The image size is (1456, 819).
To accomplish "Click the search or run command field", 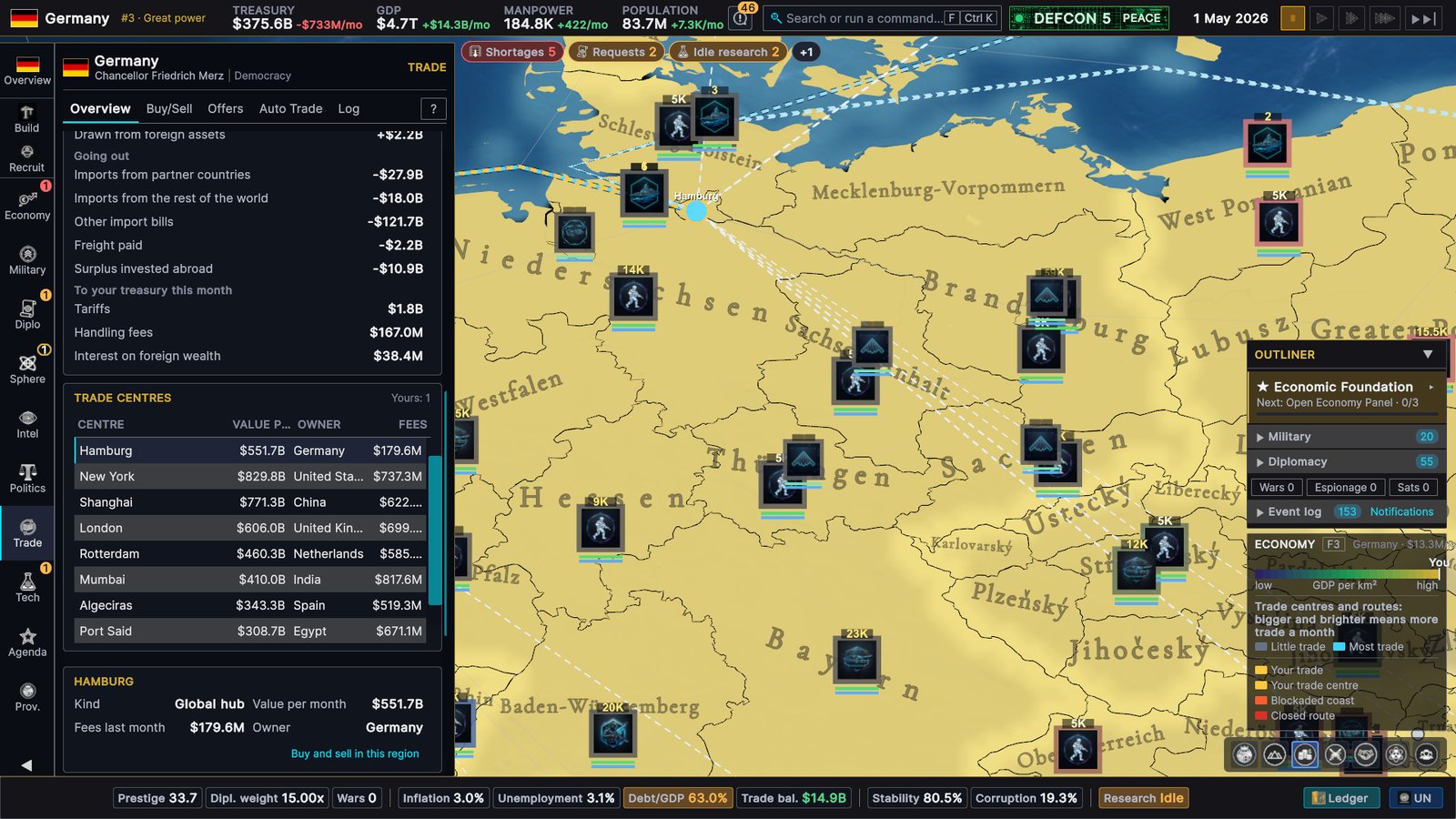I will coord(881,17).
